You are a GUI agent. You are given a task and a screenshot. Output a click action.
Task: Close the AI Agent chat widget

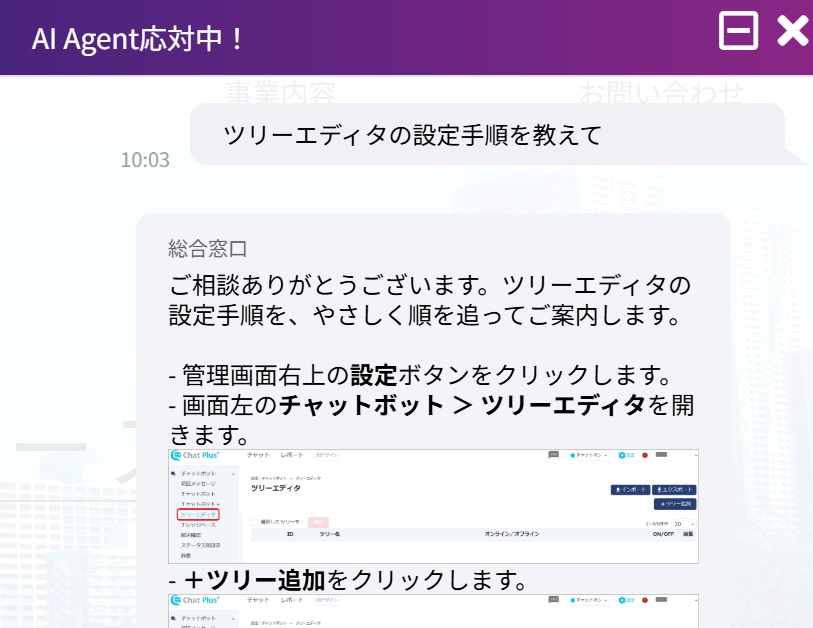(x=792, y=32)
